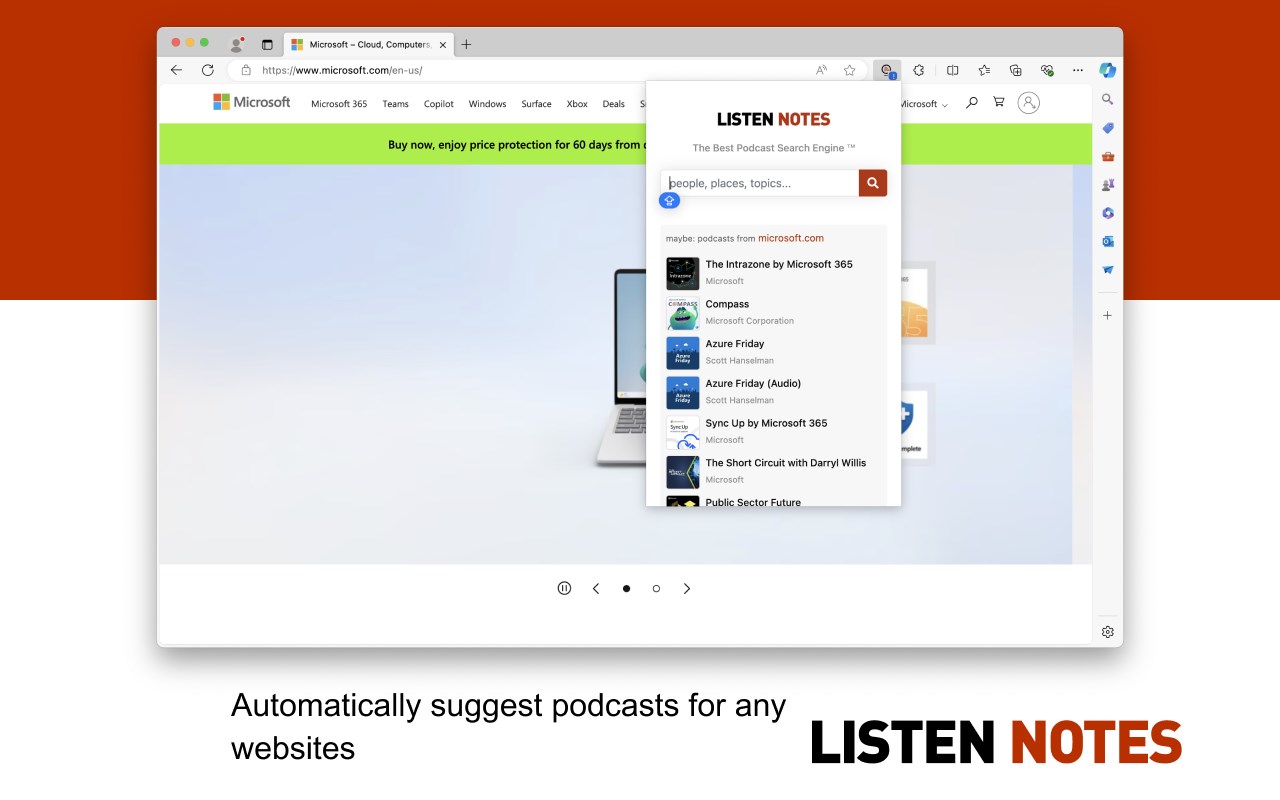Click Compass podcast thumbnail
The width and height of the screenshot is (1280, 800).
(683, 313)
